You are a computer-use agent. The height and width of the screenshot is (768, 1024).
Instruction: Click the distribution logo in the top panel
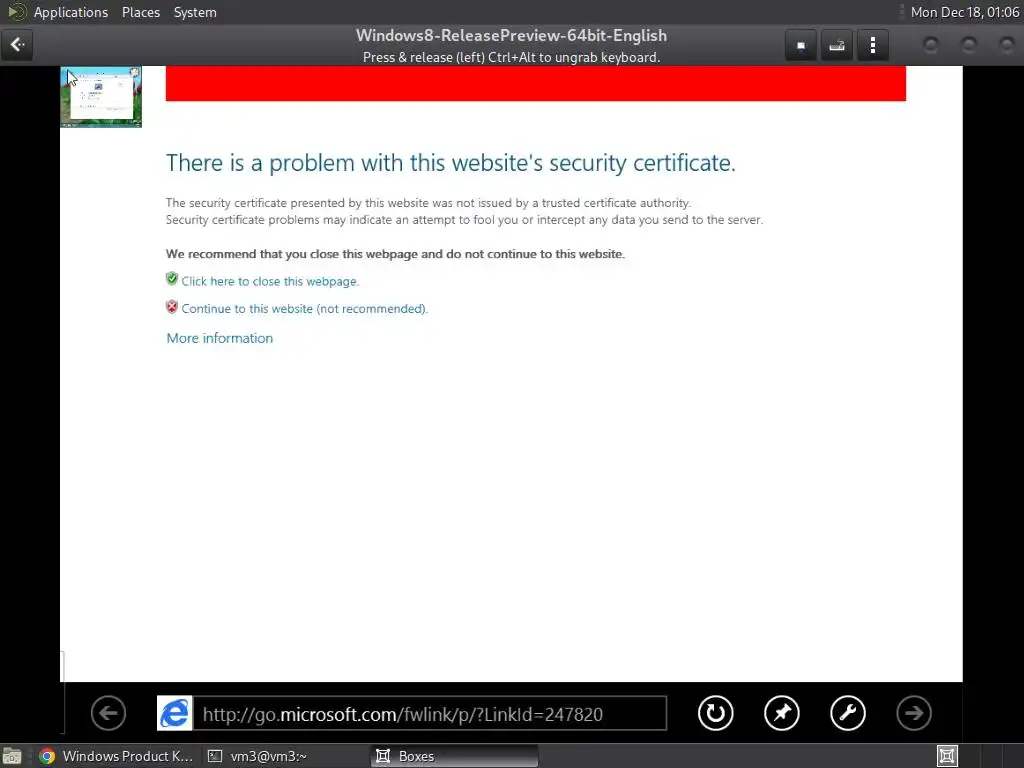pyautogui.click(x=16, y=12)
